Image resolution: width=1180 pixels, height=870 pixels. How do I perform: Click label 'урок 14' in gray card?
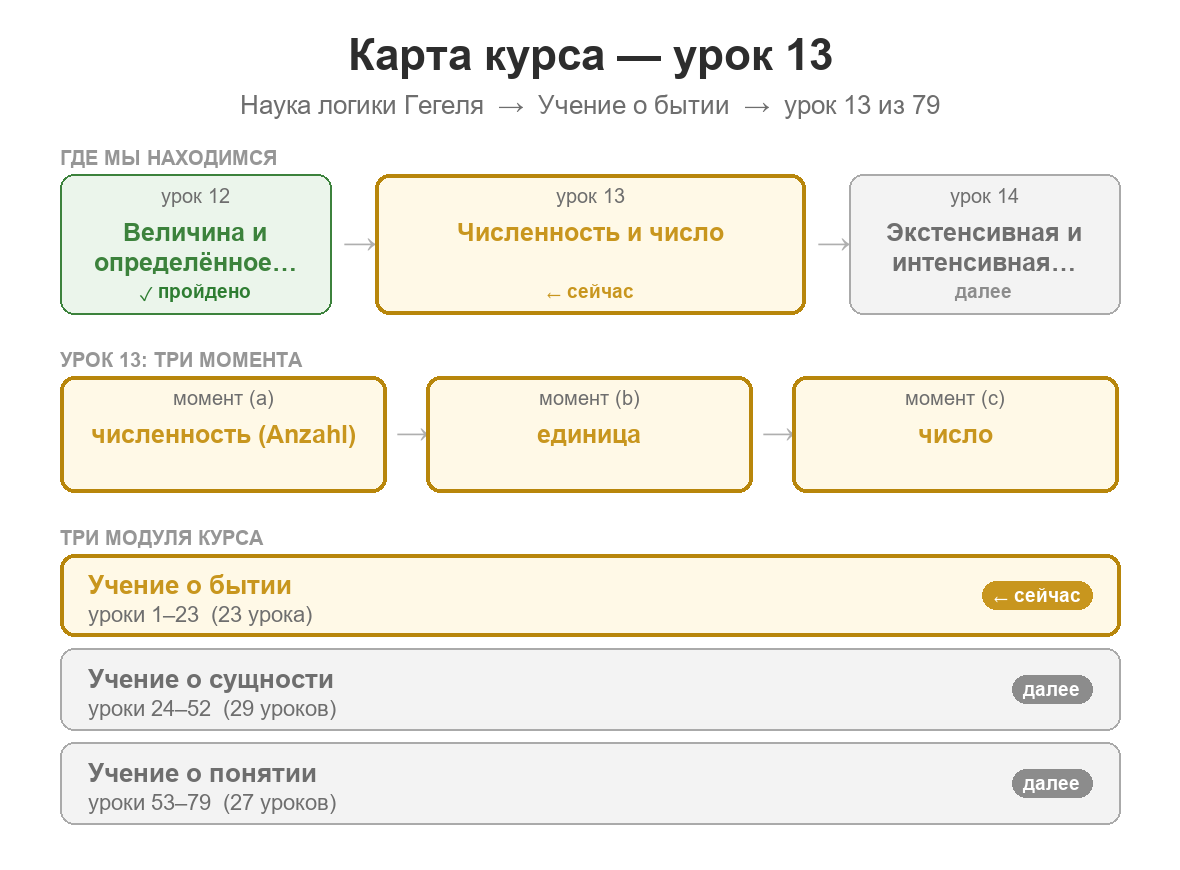[984, 196]
